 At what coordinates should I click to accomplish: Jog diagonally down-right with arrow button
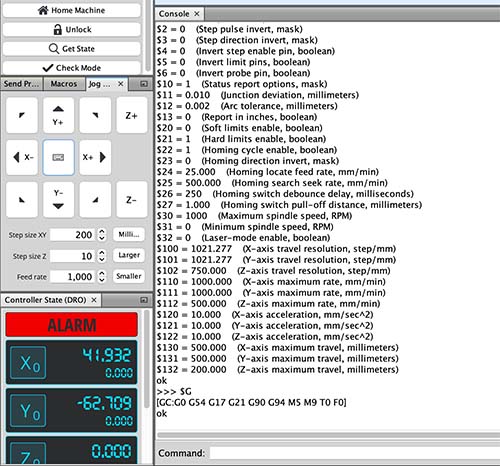click(95, 200)
